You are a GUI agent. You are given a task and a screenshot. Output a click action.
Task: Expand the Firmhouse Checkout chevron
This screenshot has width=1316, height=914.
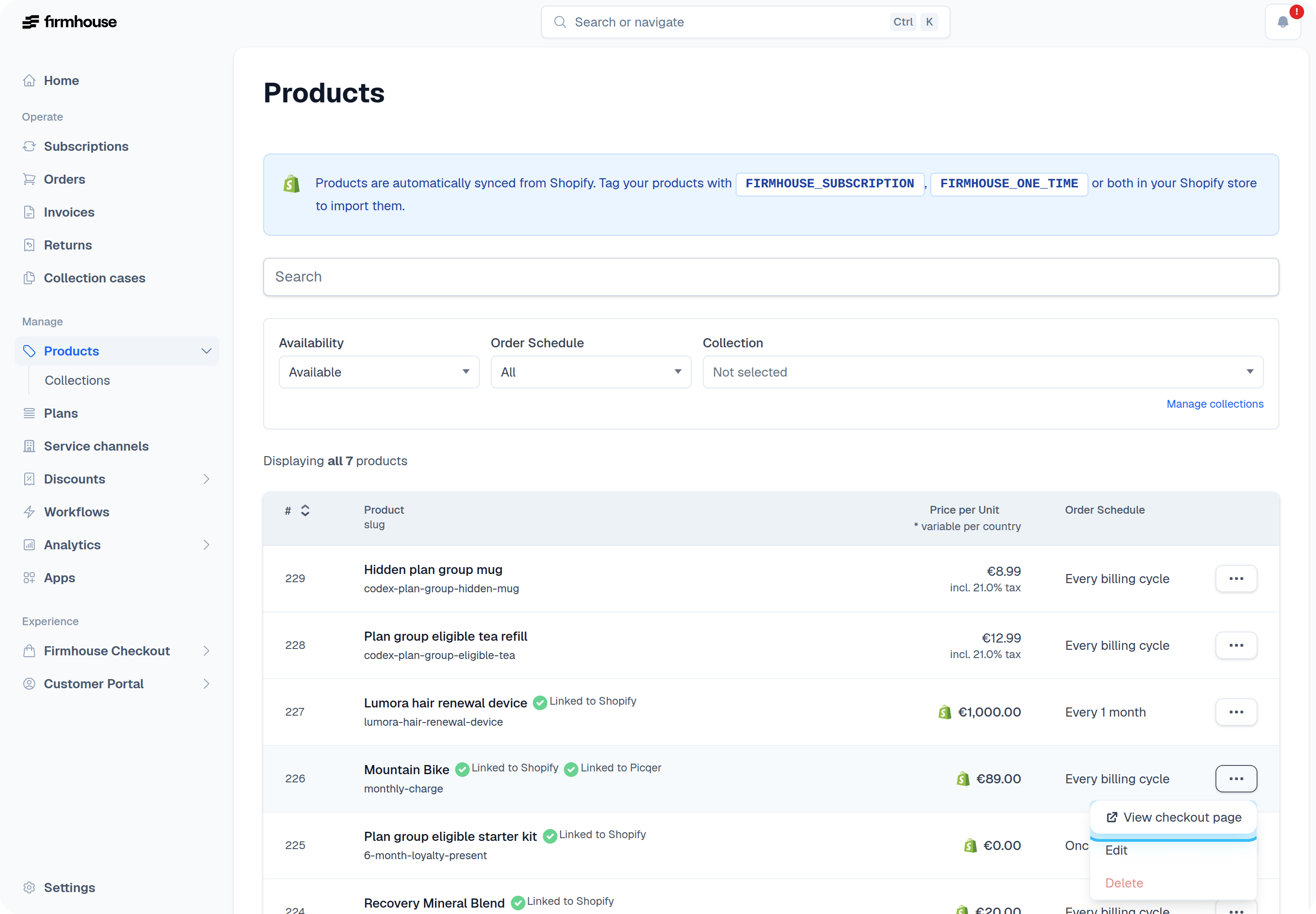[206, 651]
